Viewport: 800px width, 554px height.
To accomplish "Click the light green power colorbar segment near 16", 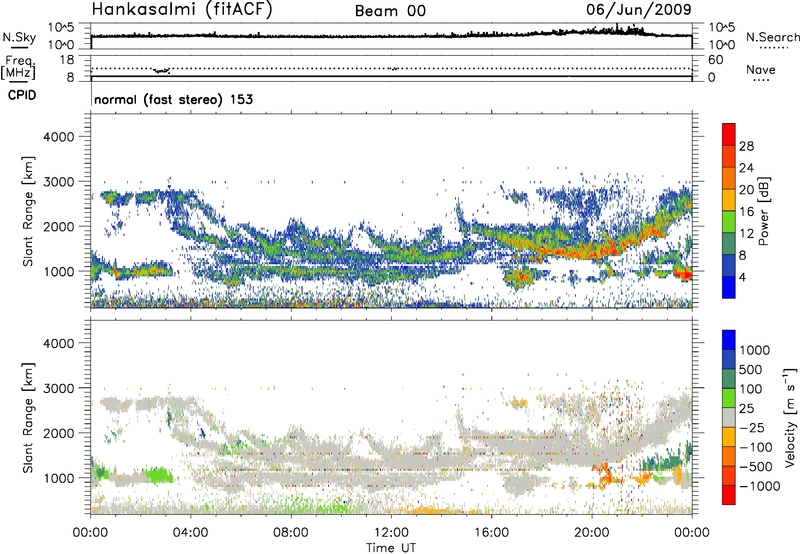I will 729,222.
